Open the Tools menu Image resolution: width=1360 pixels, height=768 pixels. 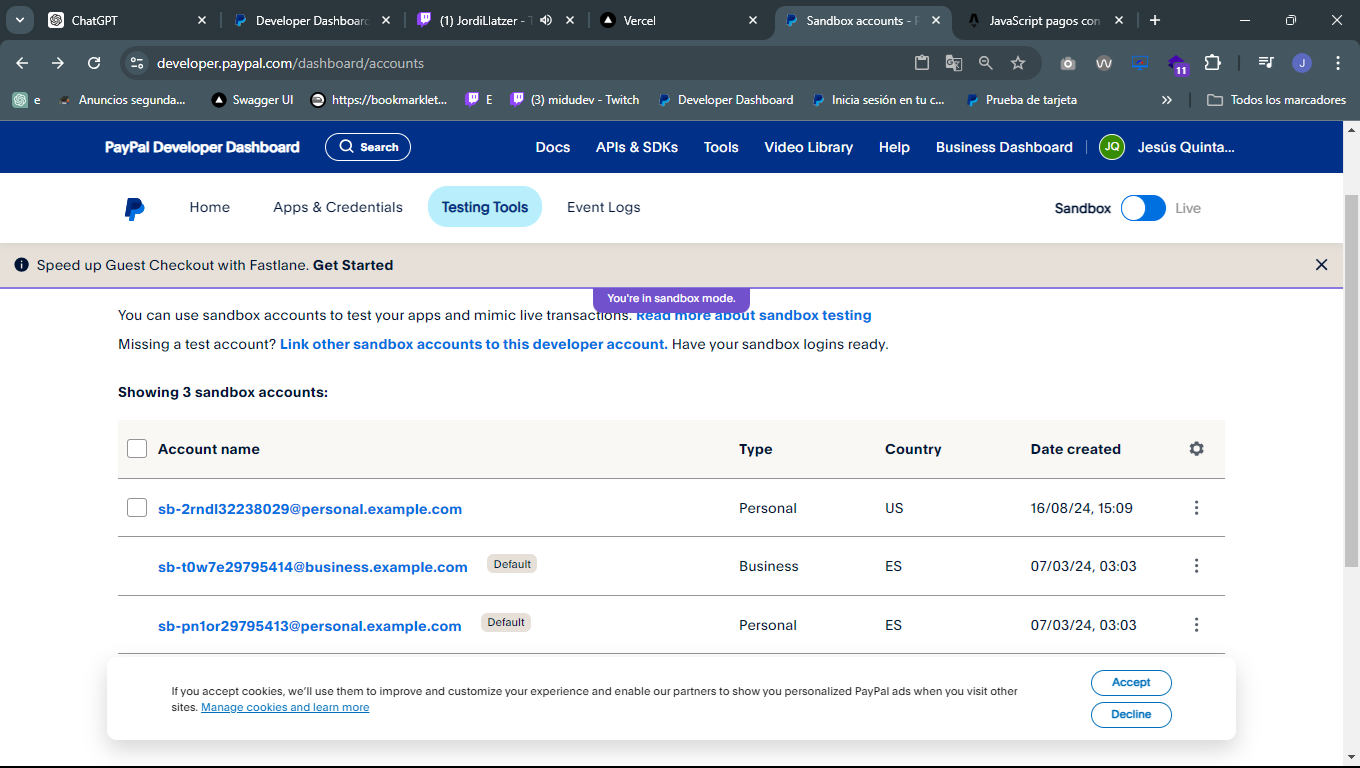(721, 147)
